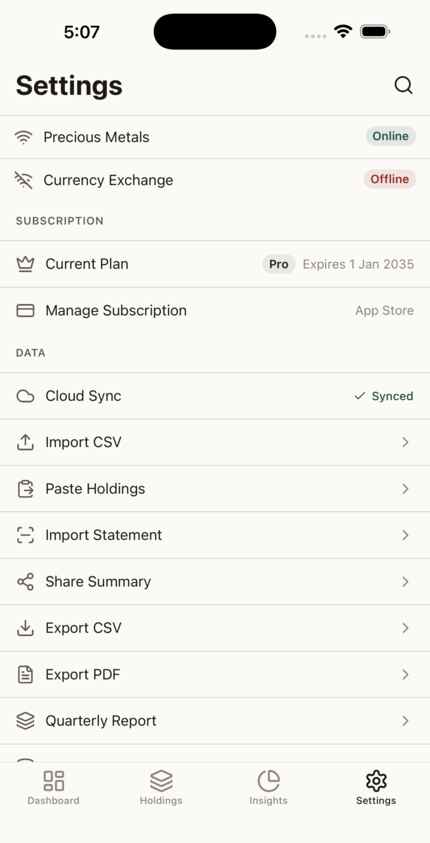
Task: Switch to the Insights tab
Action: tap(268, 787)
